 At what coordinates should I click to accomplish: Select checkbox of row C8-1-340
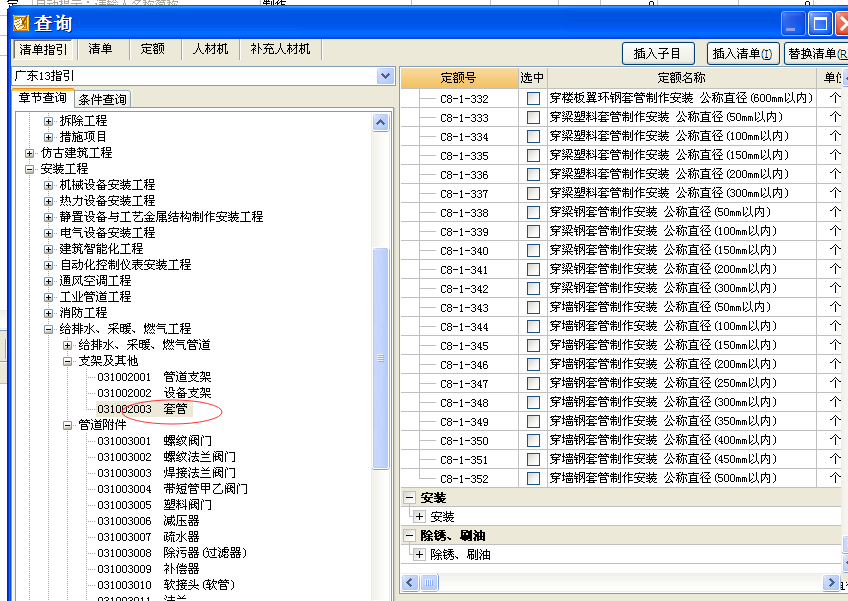pos(533,250)
